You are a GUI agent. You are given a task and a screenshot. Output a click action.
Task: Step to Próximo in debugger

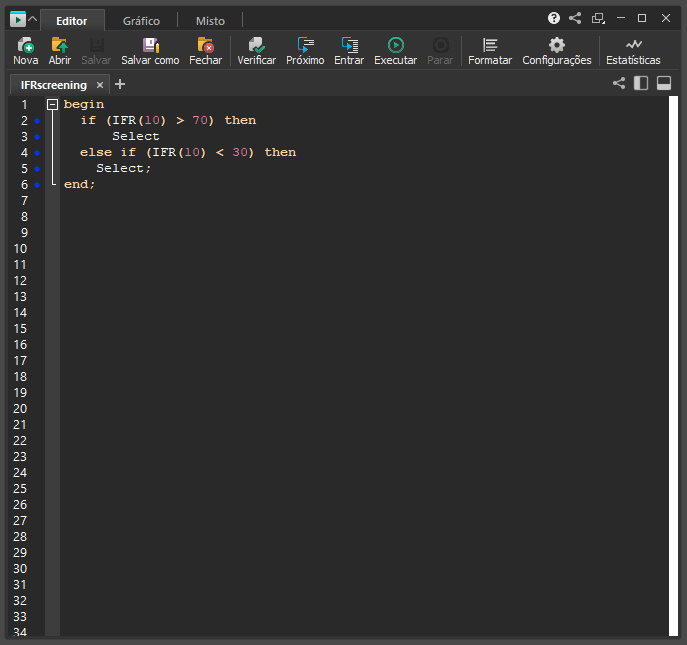coord(305,51)
